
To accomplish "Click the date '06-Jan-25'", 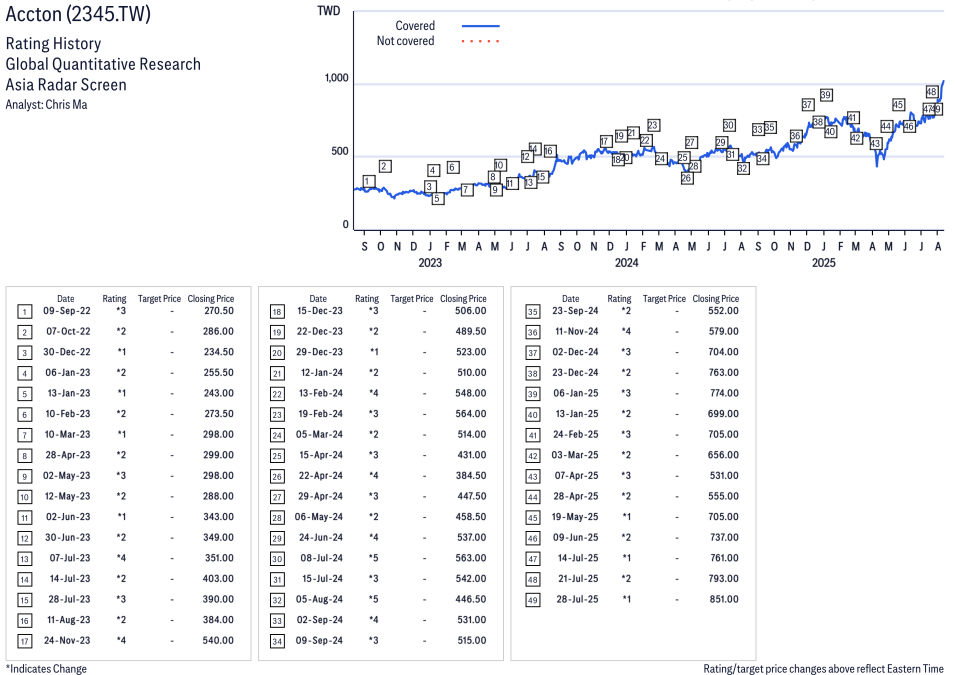I will 576,393.
